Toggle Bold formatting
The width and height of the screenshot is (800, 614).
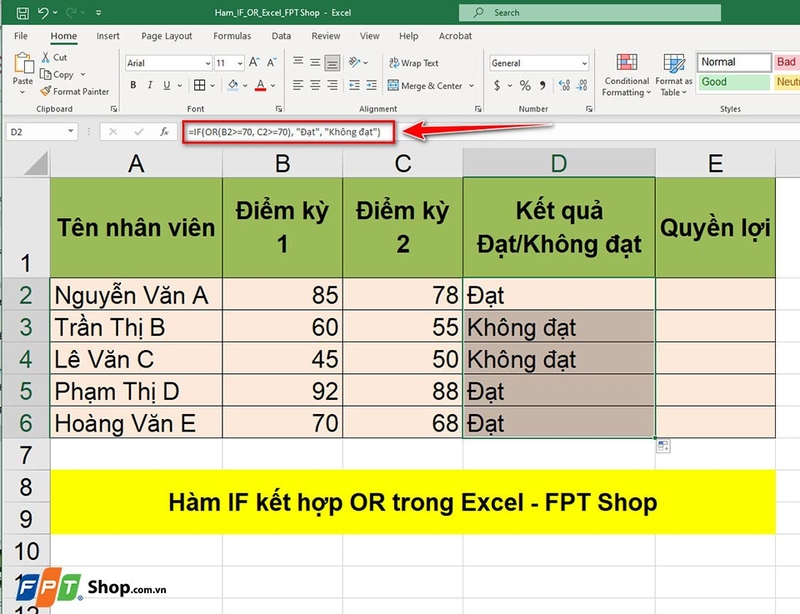133,85
